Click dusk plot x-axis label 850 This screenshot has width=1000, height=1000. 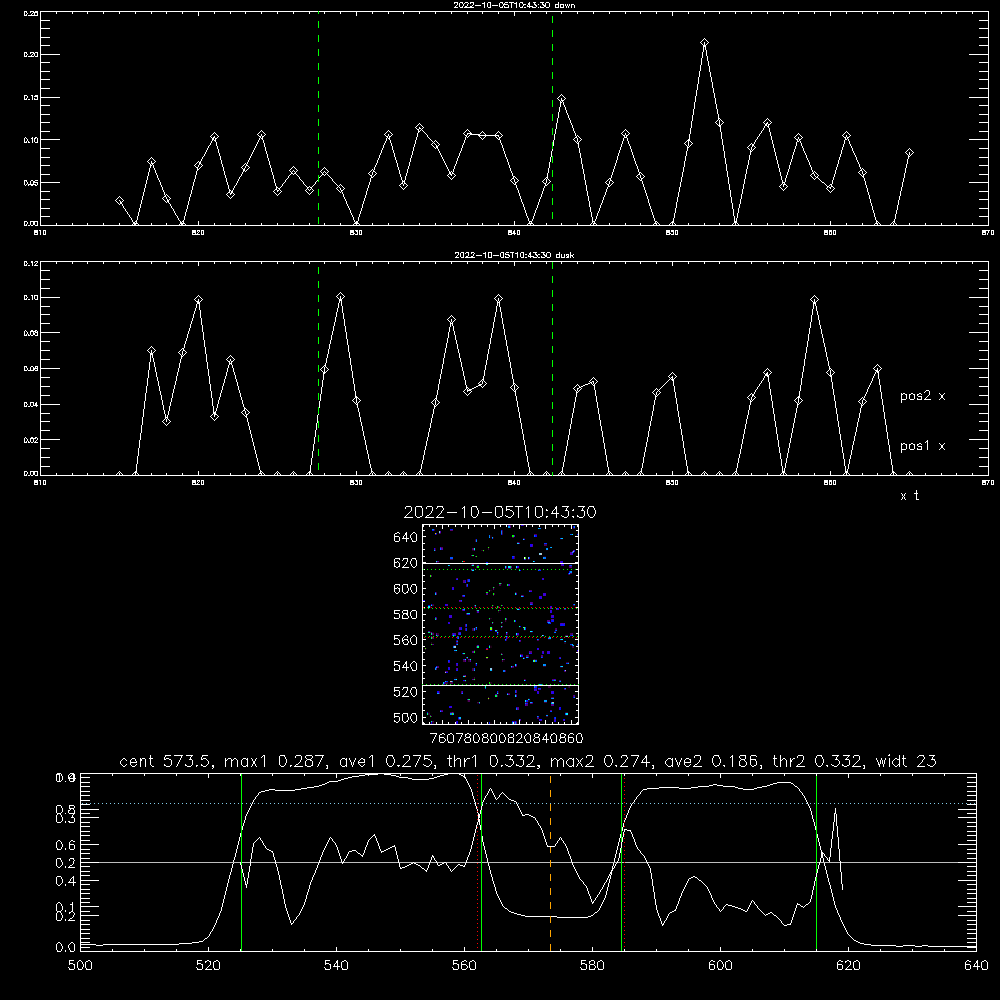(672, 483)
